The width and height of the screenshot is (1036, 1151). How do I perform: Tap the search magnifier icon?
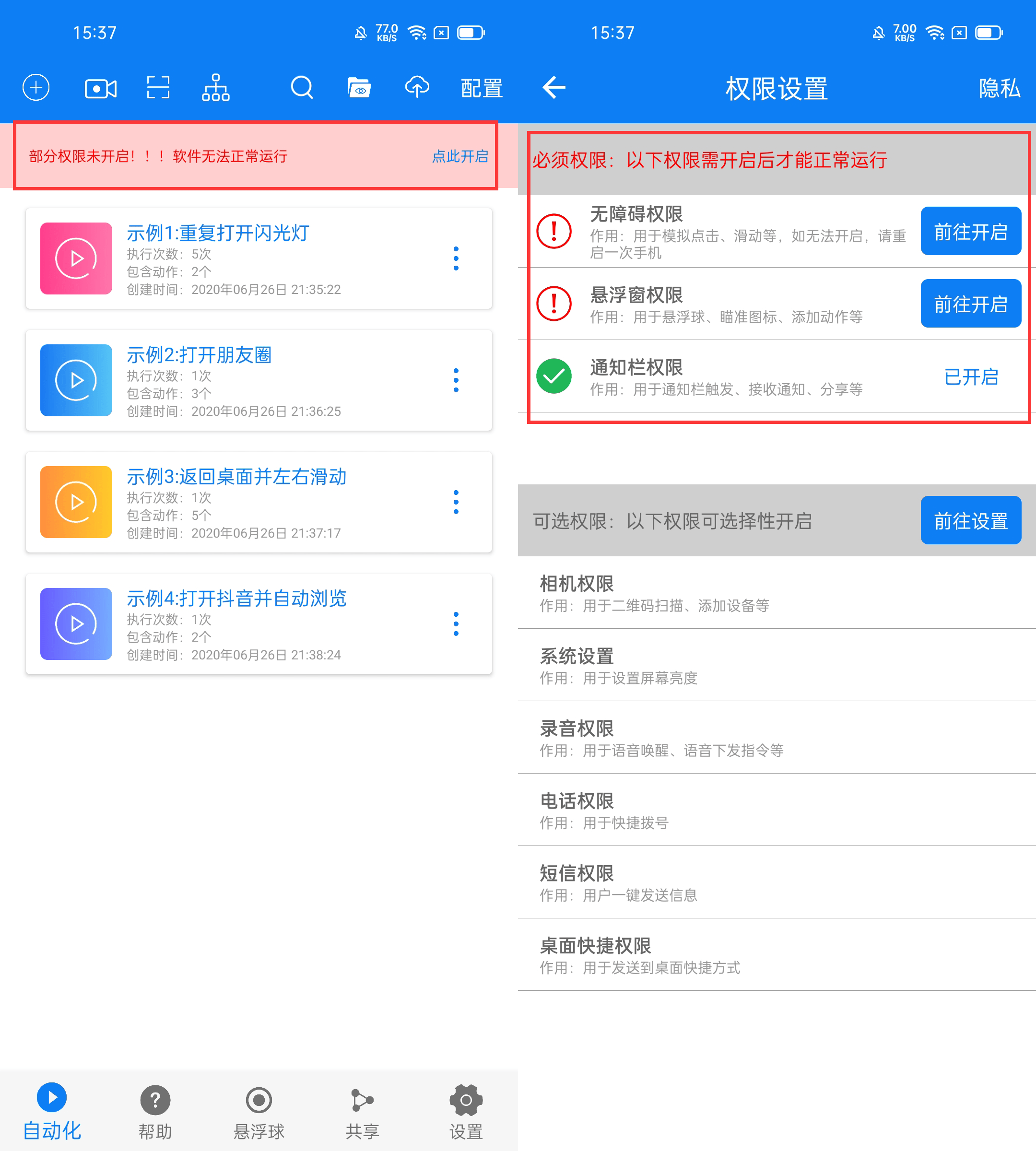coord(302,88)
